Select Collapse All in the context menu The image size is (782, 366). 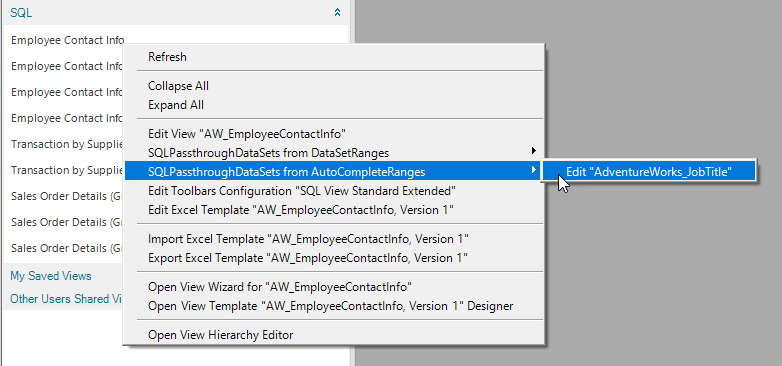coord(333,86)
